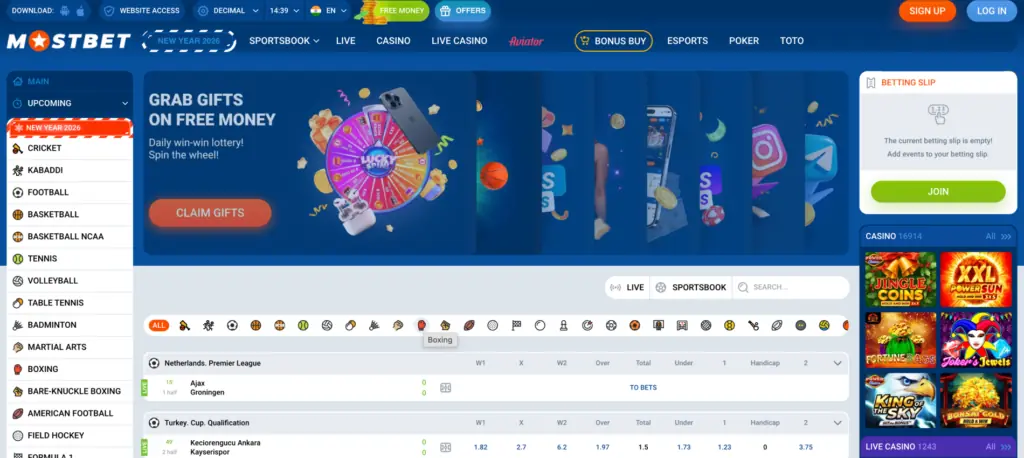Open NEW YEAR 2026 promo in header
This screenshot has width=1024, height=458.
pyautogui.click(x=189, y=41)
